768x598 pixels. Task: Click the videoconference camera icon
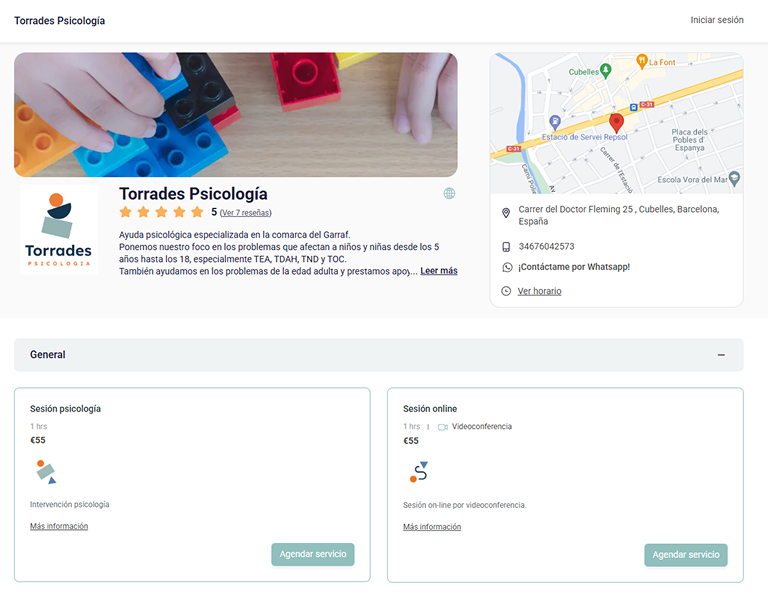pyautogui.click(x=443, y=427)
